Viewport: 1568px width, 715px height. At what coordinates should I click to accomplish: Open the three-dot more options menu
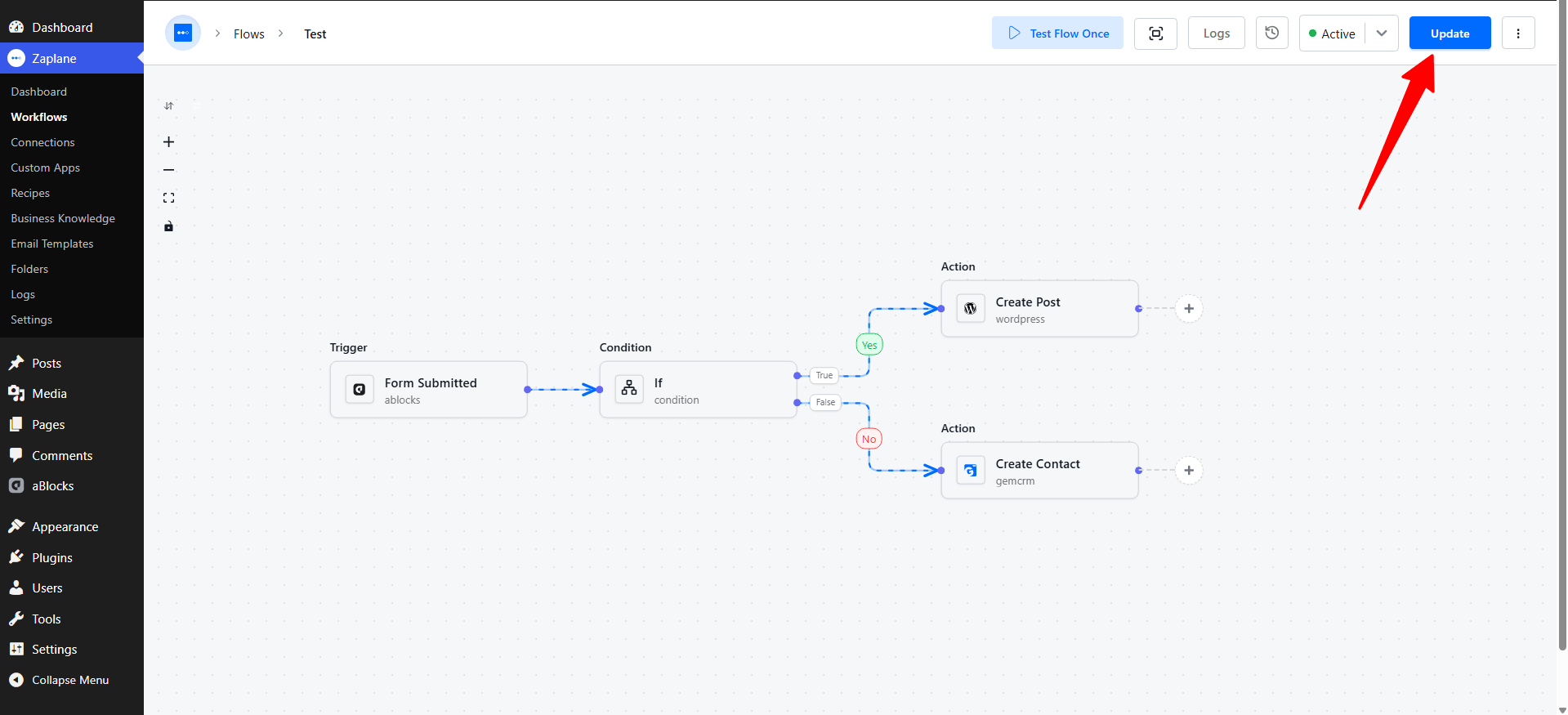tap(1518, 34)
